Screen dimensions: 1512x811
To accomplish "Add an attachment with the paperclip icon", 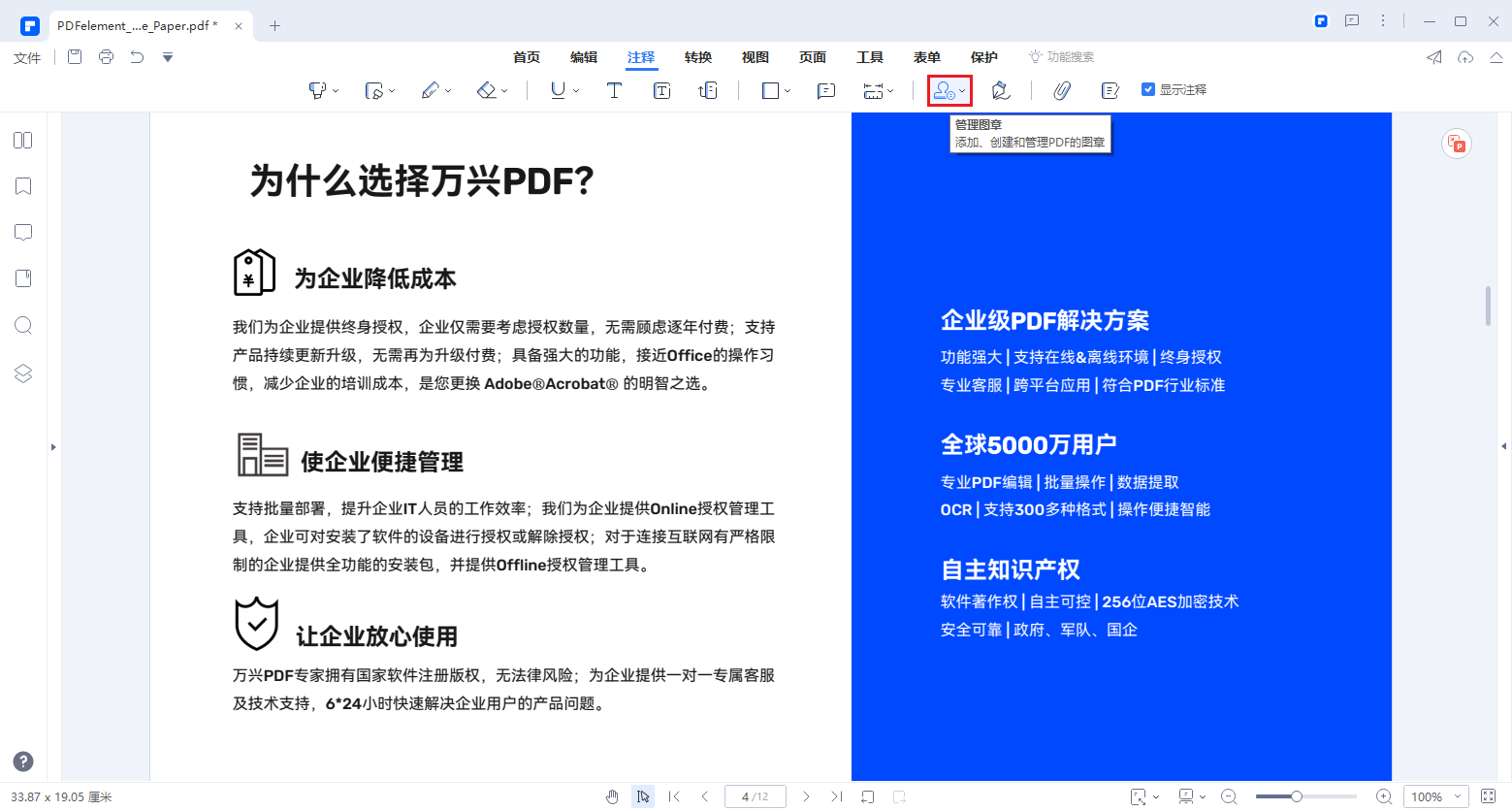I will 1061,90.
